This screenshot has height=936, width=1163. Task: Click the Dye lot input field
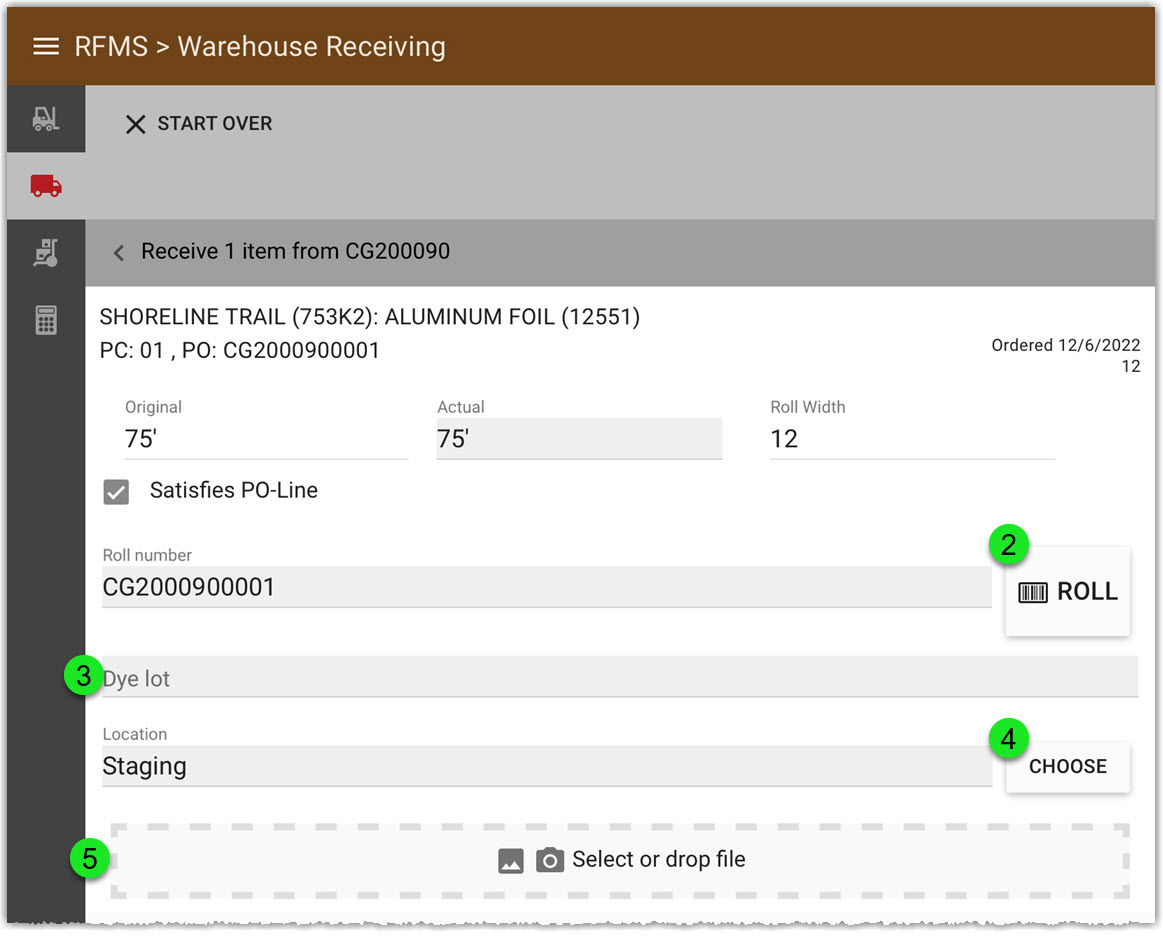click(500, 677)
